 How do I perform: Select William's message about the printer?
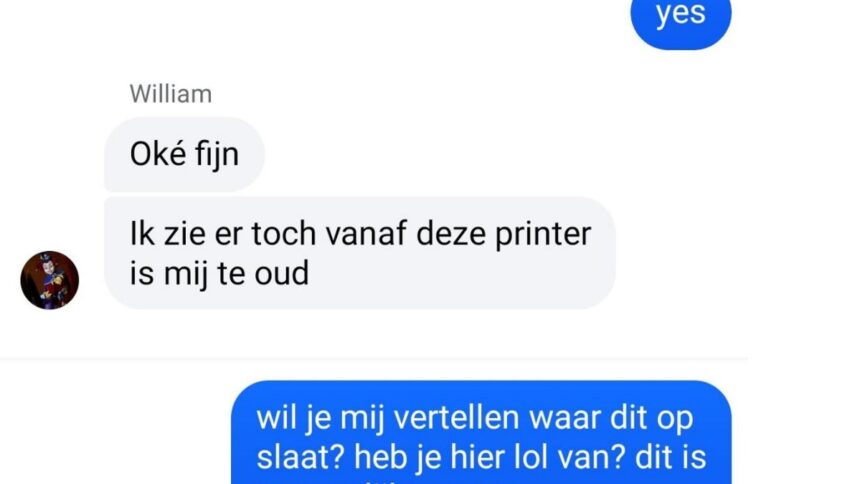(360, 253)
